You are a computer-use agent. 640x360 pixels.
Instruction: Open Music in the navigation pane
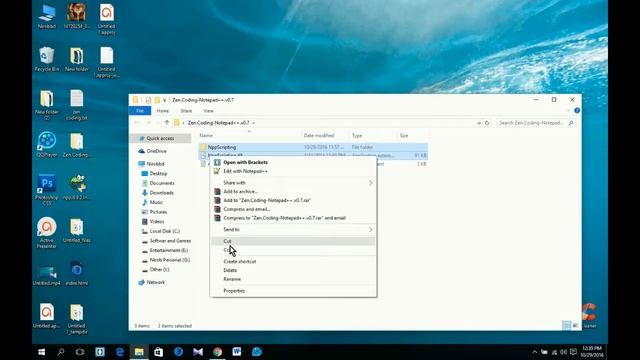click(x=156, y=202)
